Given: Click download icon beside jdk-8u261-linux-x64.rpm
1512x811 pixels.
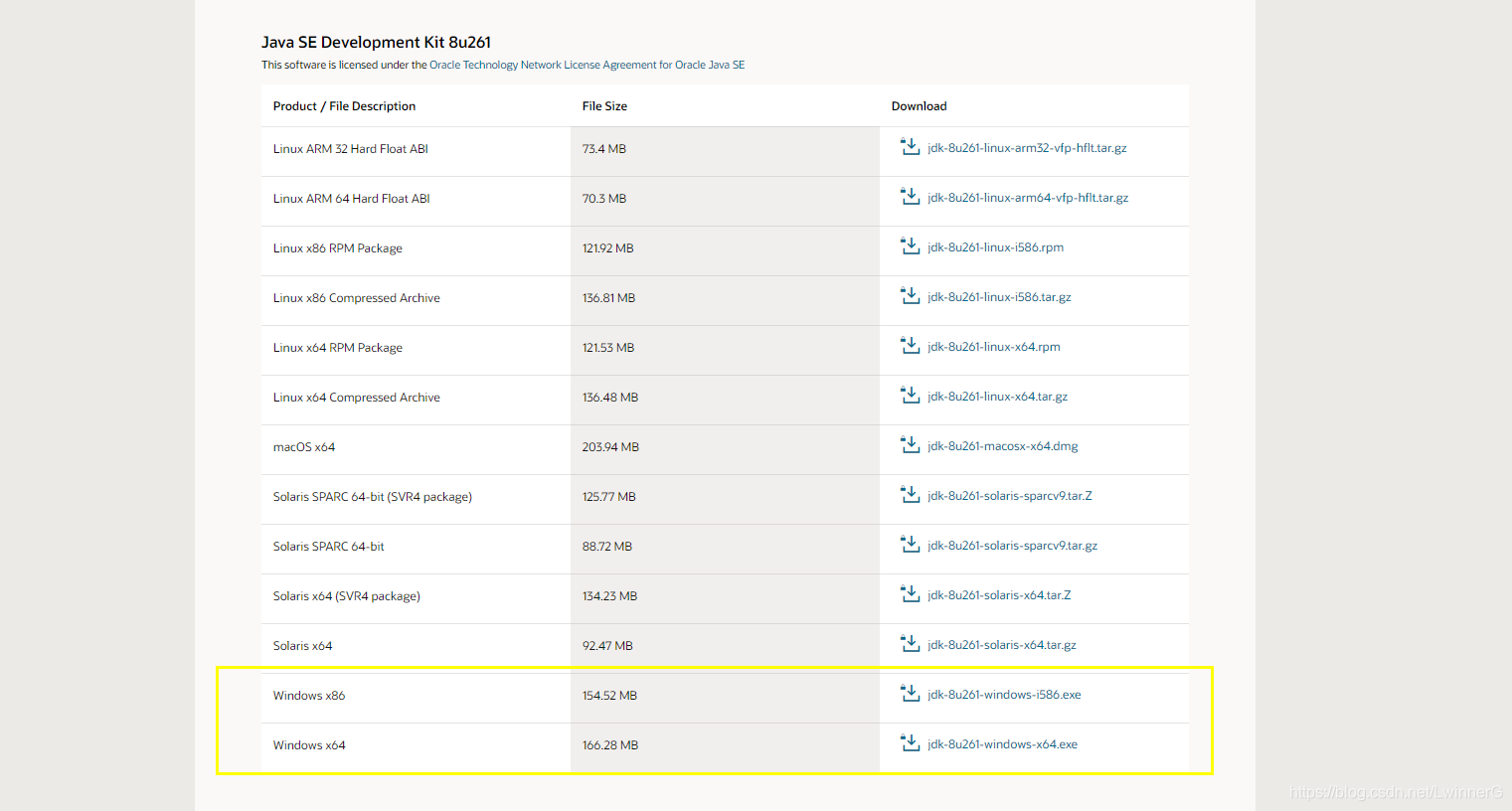Looking at the screenshot, I should 910,346.
